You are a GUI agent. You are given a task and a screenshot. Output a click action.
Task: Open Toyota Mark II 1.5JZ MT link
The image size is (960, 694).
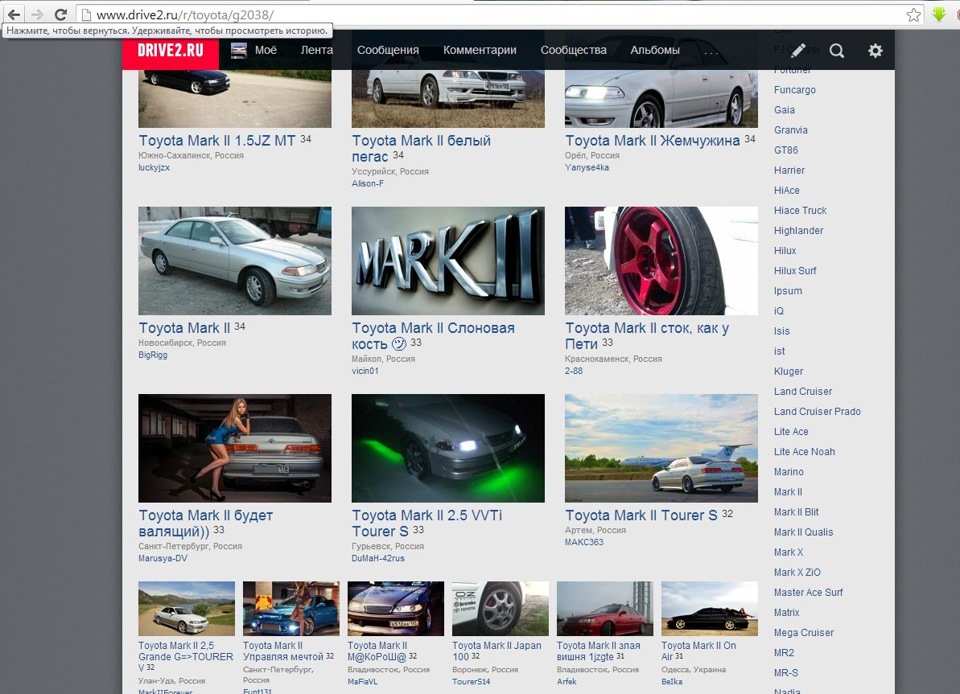point(217,141)
